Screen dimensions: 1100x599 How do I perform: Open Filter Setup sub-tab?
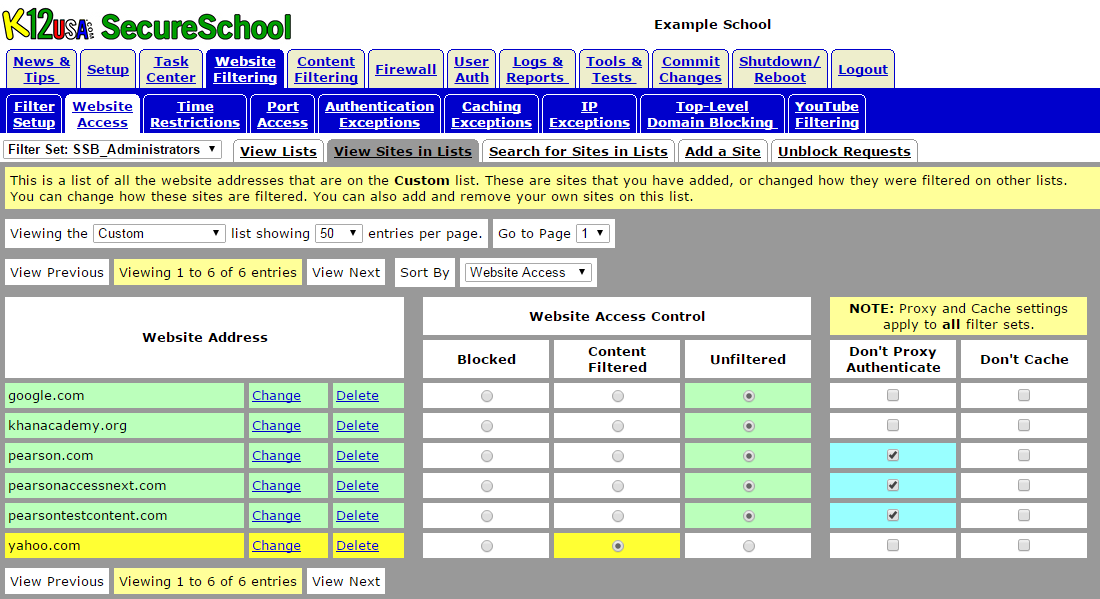pos(34,114)
